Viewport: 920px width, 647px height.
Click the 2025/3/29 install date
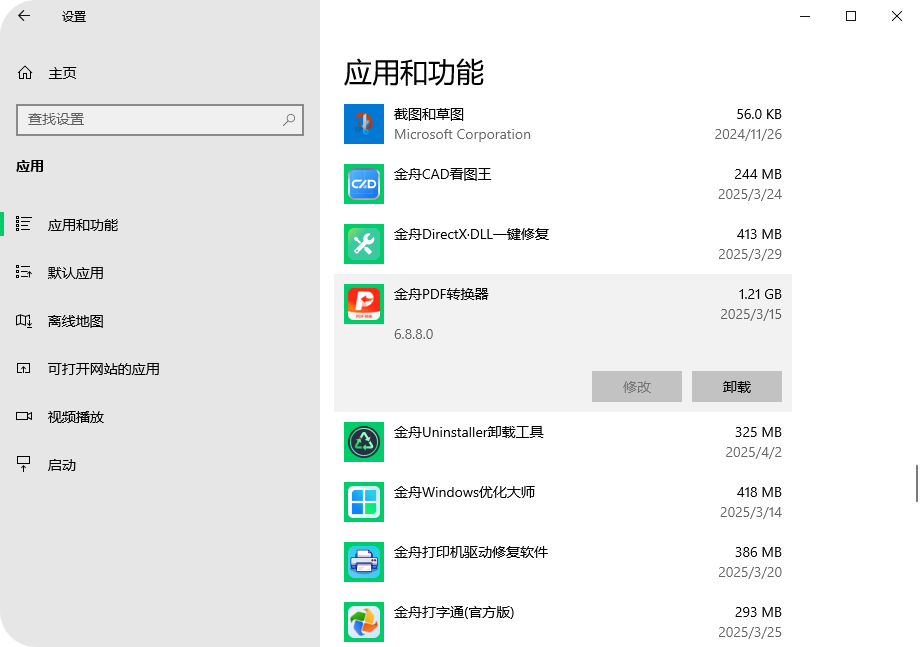tap(750, 254)
